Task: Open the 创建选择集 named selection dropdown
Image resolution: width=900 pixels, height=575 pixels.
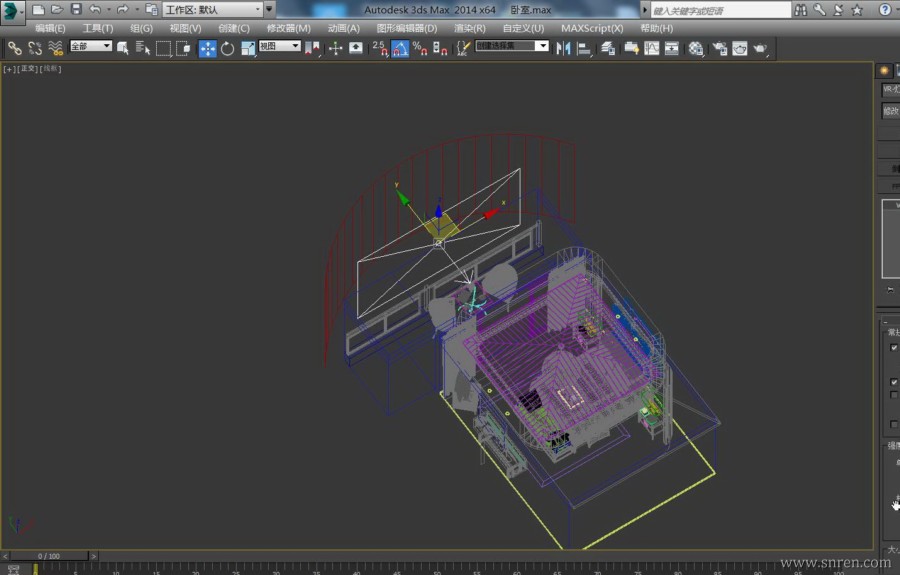Action: [x=511, y=46]
